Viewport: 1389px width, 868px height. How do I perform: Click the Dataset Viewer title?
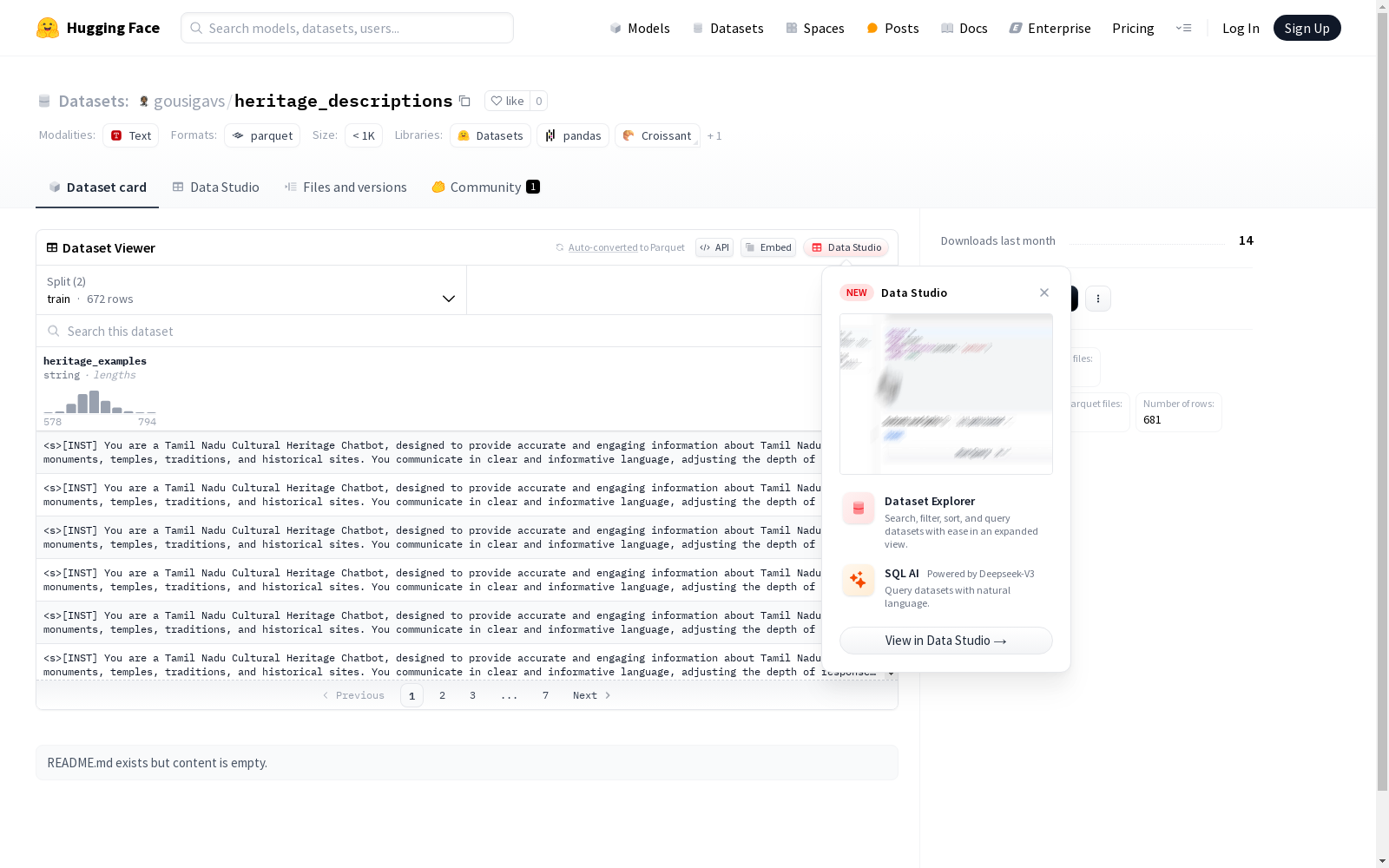coord(109,247)
